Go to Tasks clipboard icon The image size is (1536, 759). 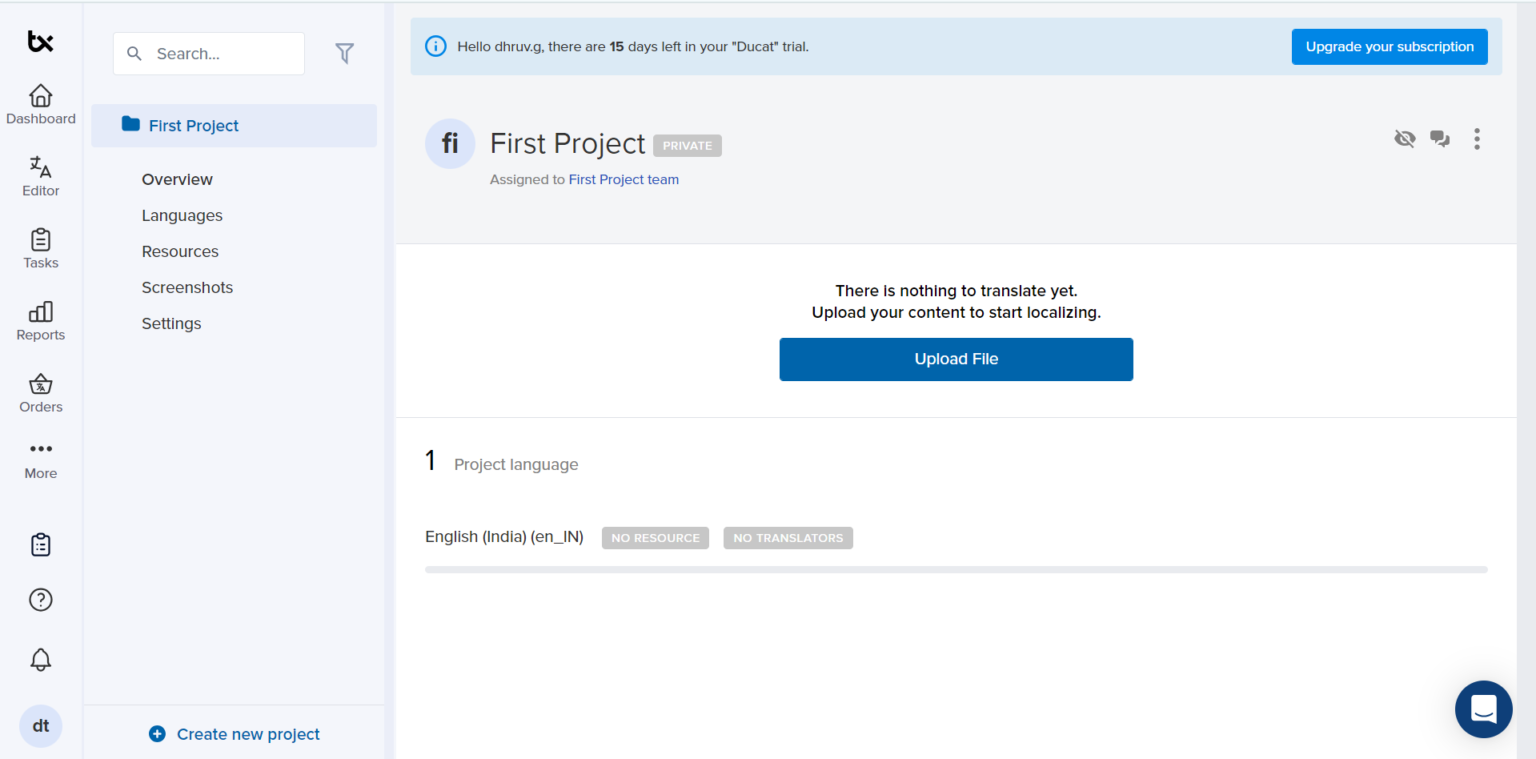(40, 241)
